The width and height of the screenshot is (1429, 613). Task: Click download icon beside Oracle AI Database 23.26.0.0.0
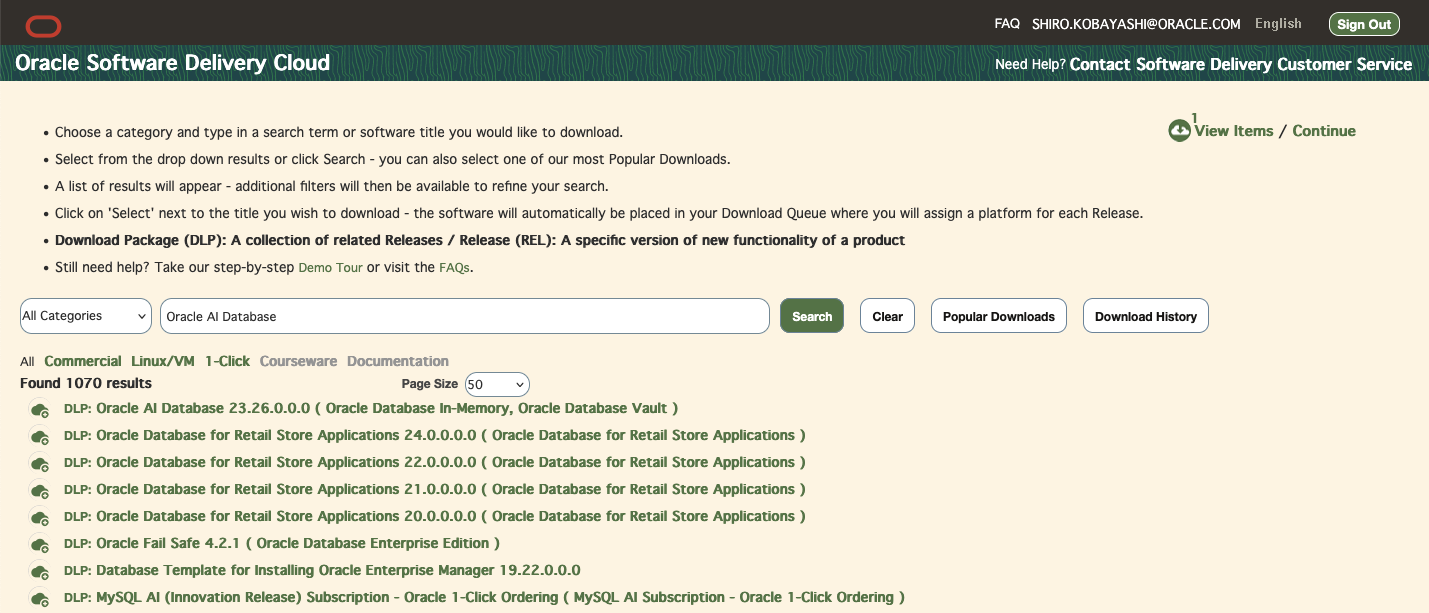click(40, 410)
